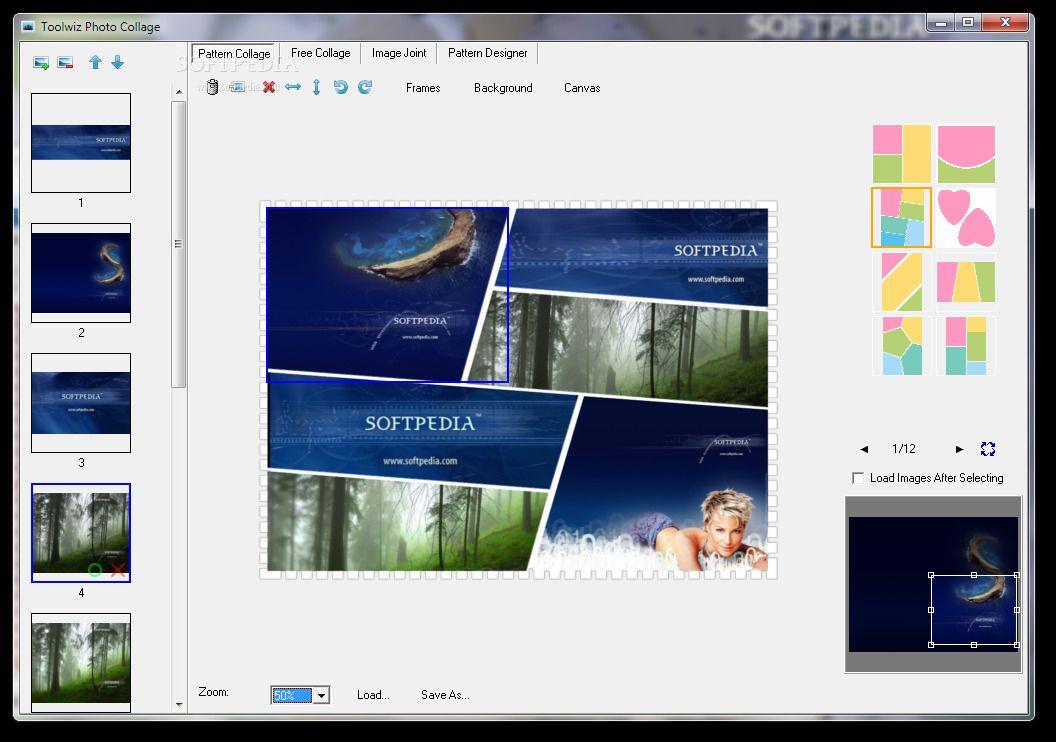Screen dimensions: 1056x742
Task: Click the trash can icon in toolbar
Action: (212, 87)
